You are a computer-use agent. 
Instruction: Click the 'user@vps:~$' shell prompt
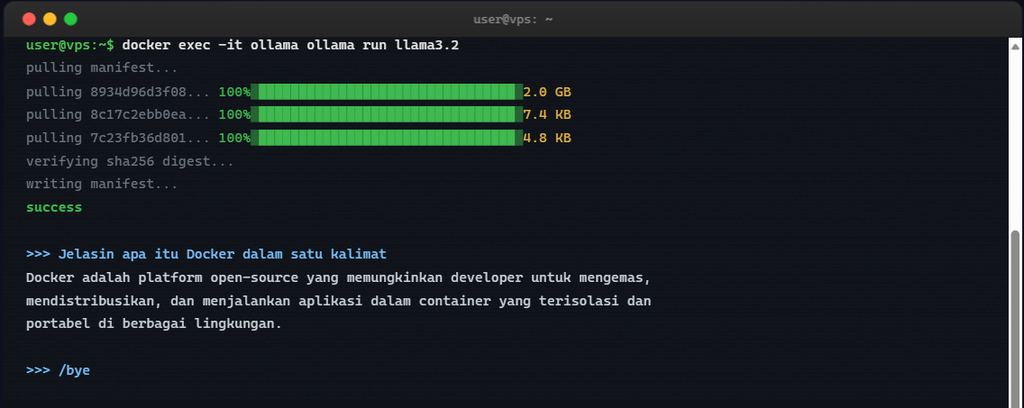(70, 45)
